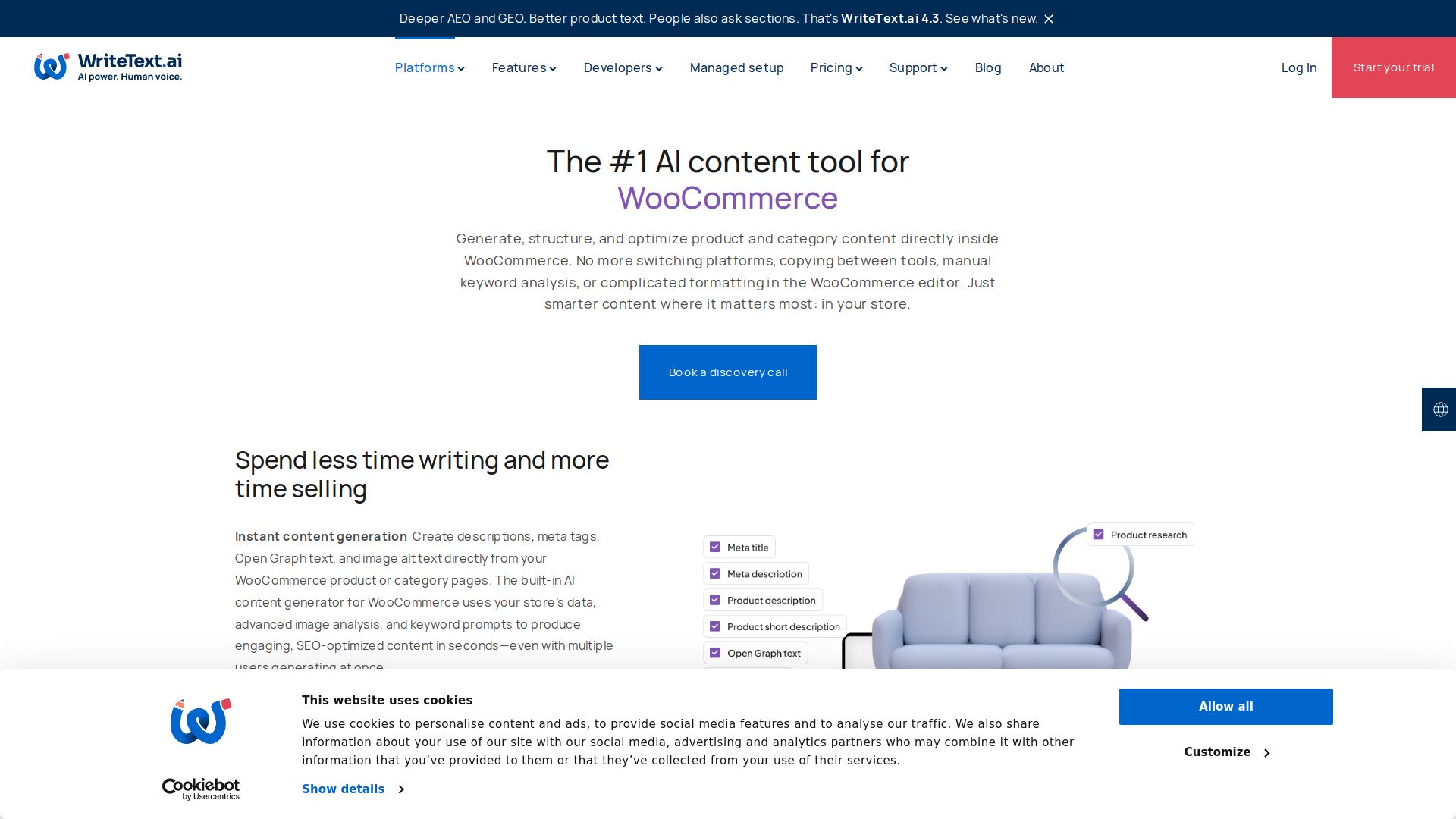Open the language globe selector
Viewport: 1456px width, 819px height.
click(1440, 409)
